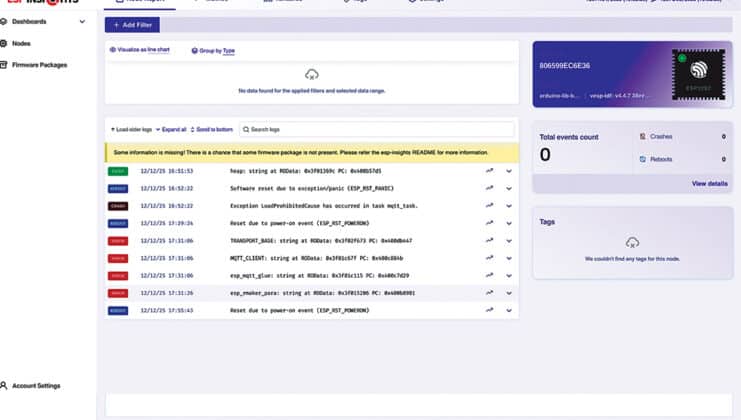
Task: Click the MQTT_CLIENT string message text
Action: click(x=317, y=258)
